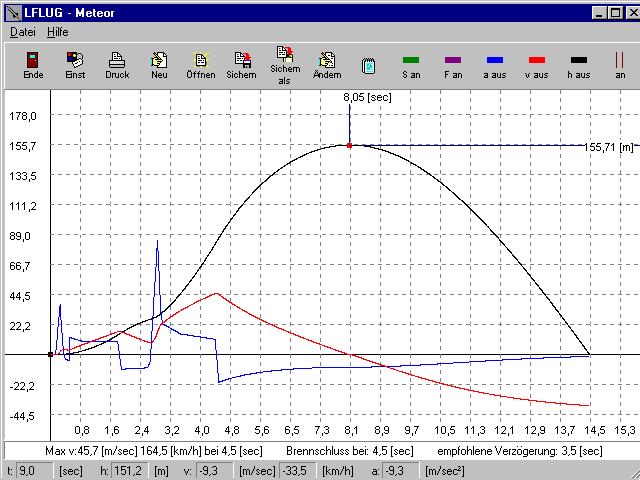Viewport: 640px width, 480px height.
Task: Hide the blue acceleration curve (a aus)
Action: (x=494, y=66)
